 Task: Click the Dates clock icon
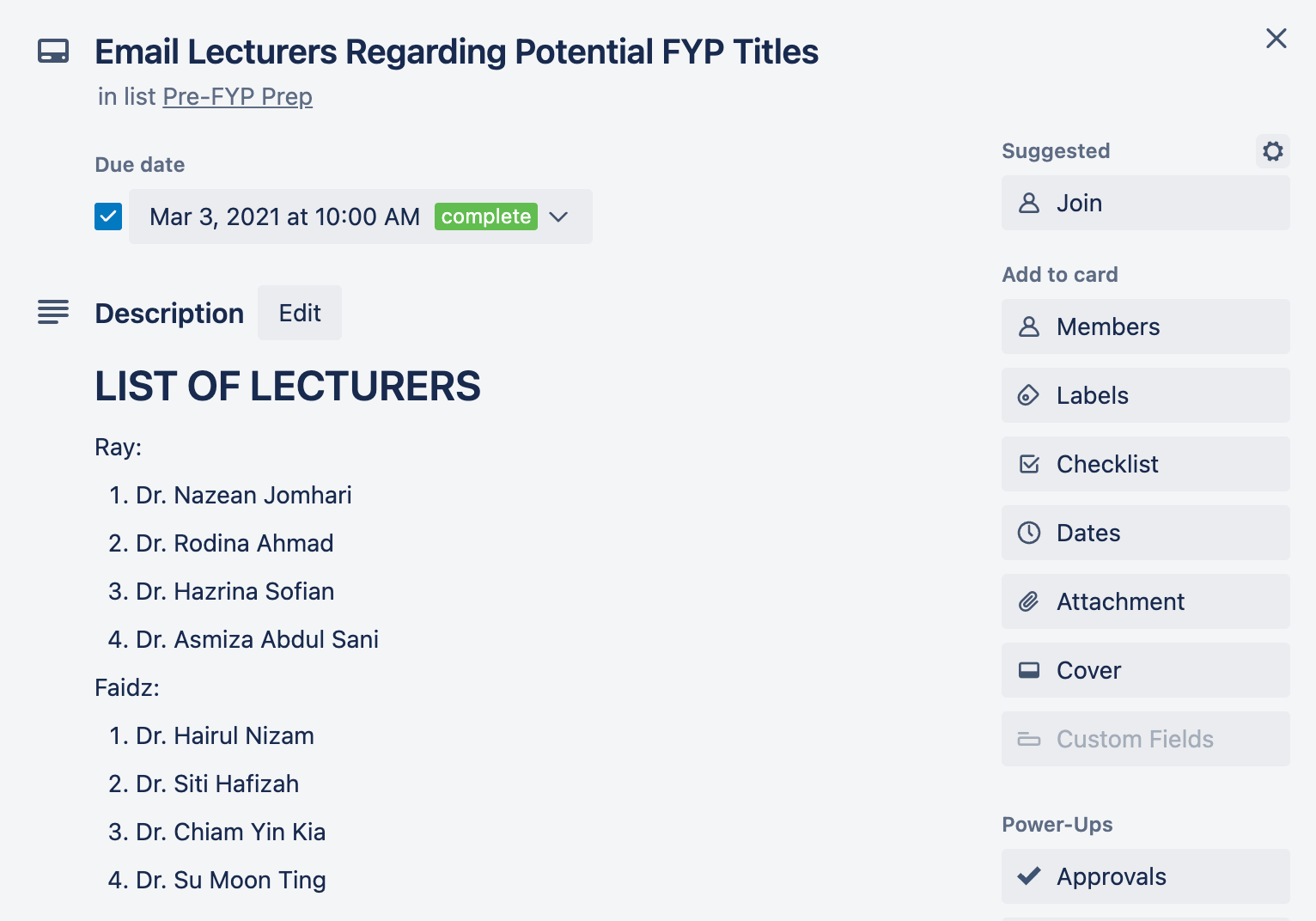(1029, 533)
